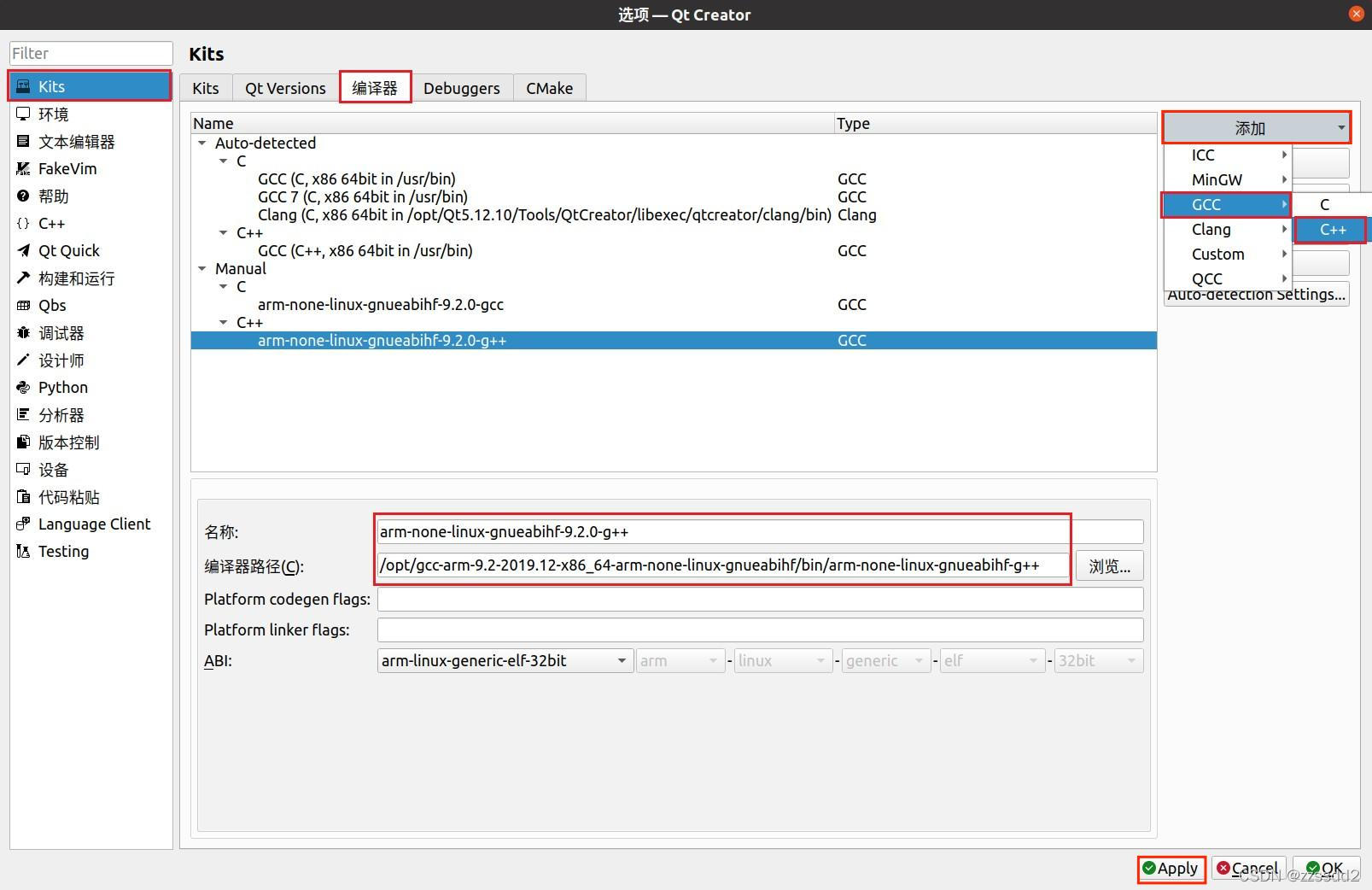Click the 编译器路径 path field
The width and height of the screenshot is (1372, 890).
pyautogui.click(x=723, y=565)
